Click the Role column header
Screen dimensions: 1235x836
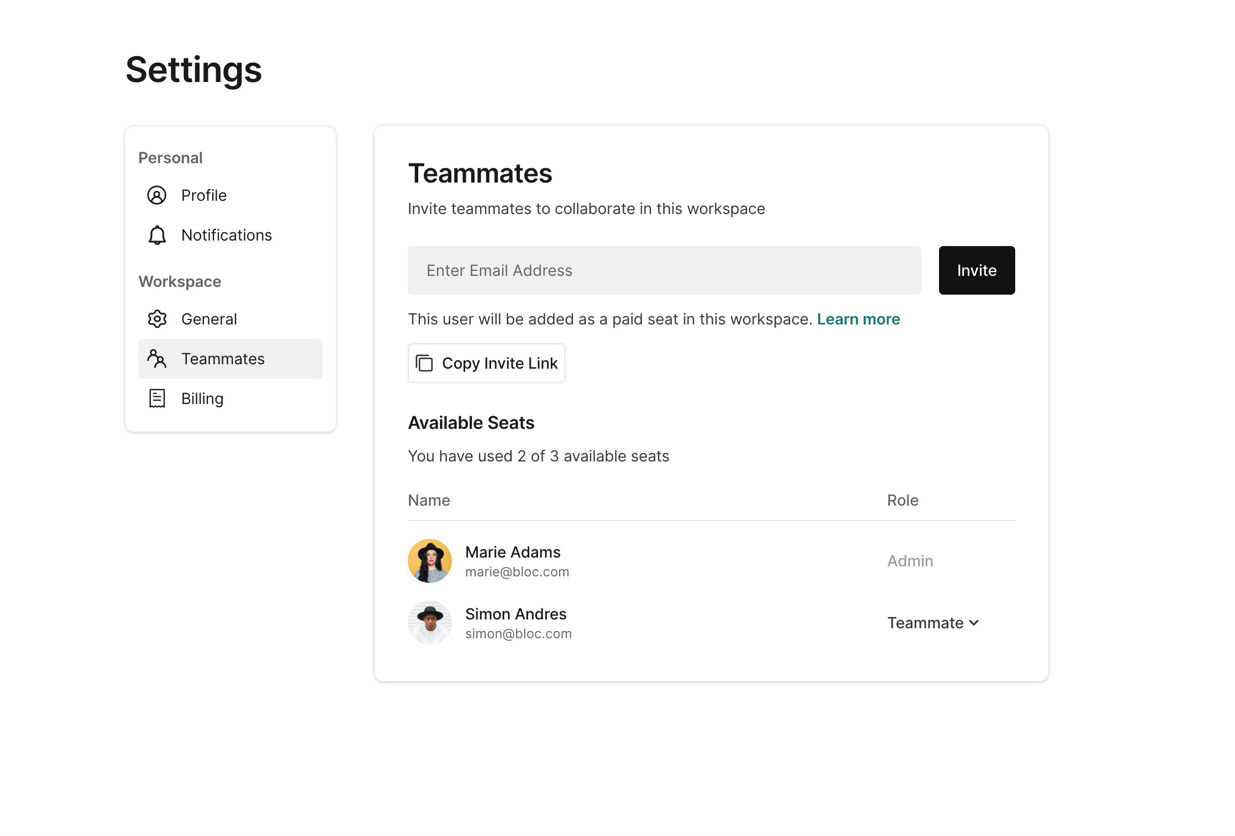[x=902, y=500]
